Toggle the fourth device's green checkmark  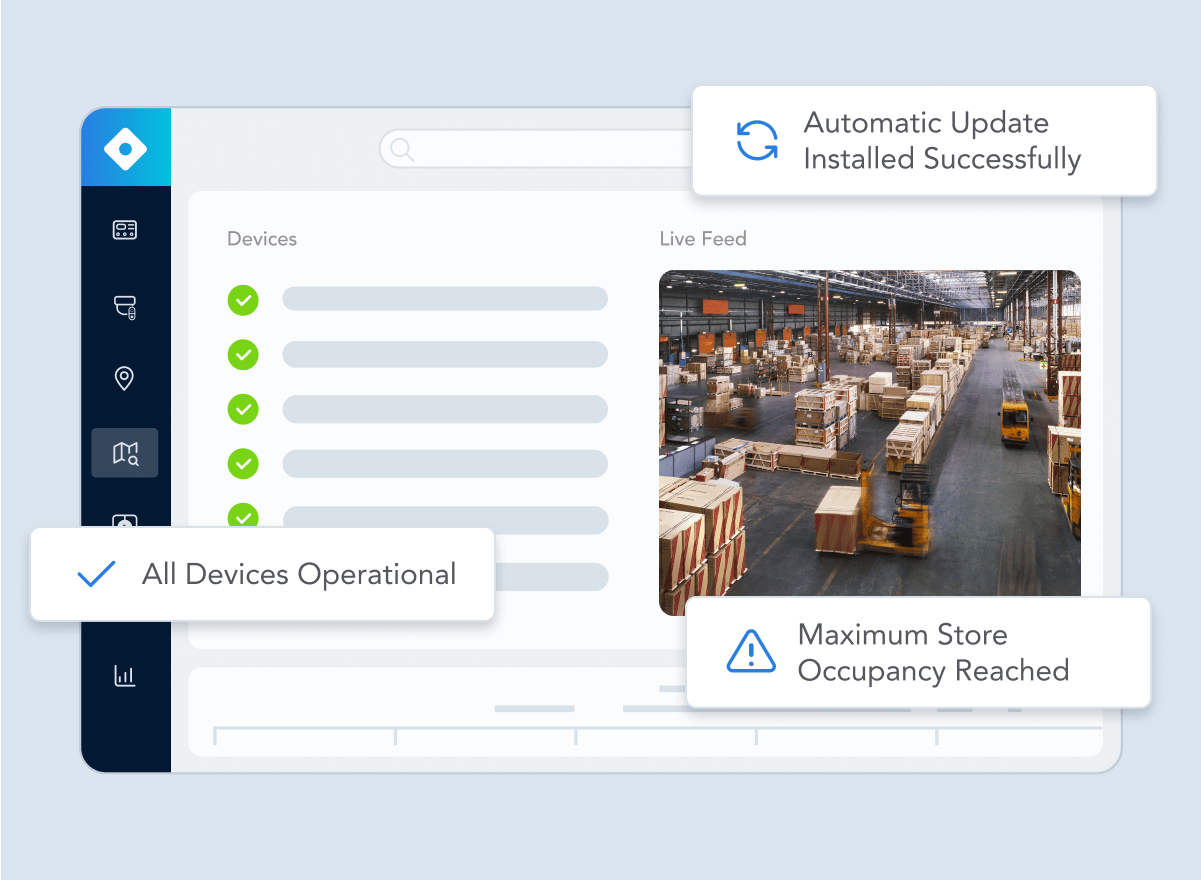tap(243, 463)
